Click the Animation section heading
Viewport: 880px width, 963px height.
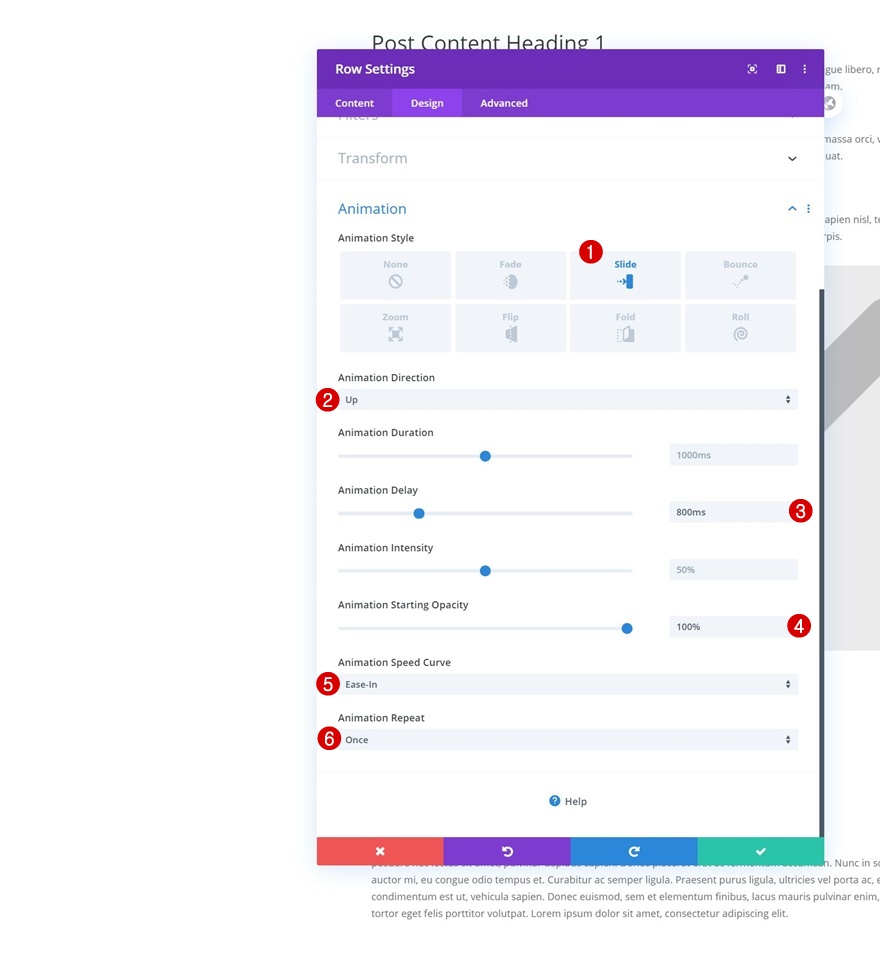click(372, 209)
